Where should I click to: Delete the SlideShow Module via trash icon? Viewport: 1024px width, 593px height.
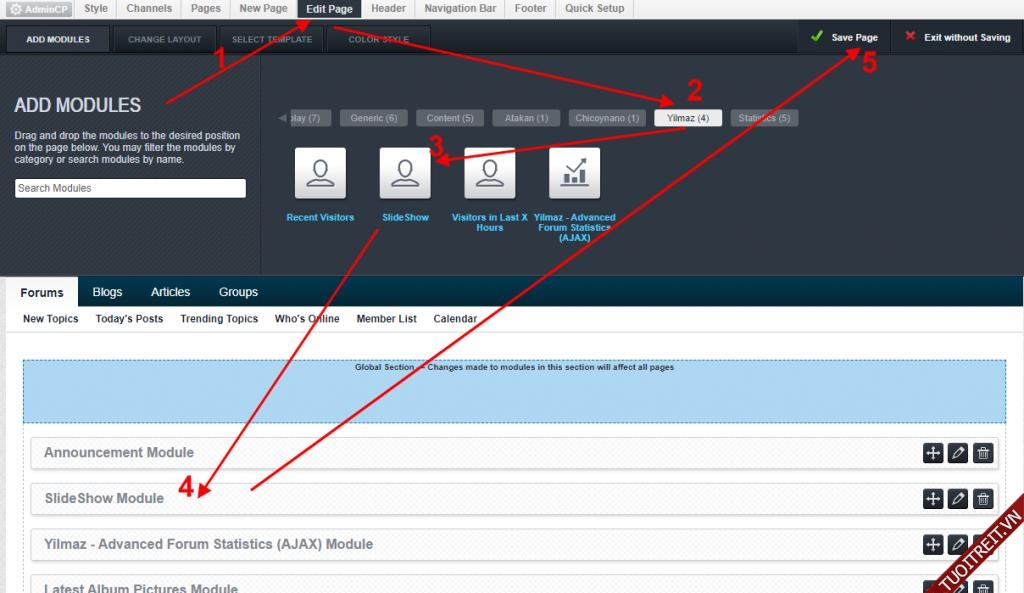tap(983, 499)
